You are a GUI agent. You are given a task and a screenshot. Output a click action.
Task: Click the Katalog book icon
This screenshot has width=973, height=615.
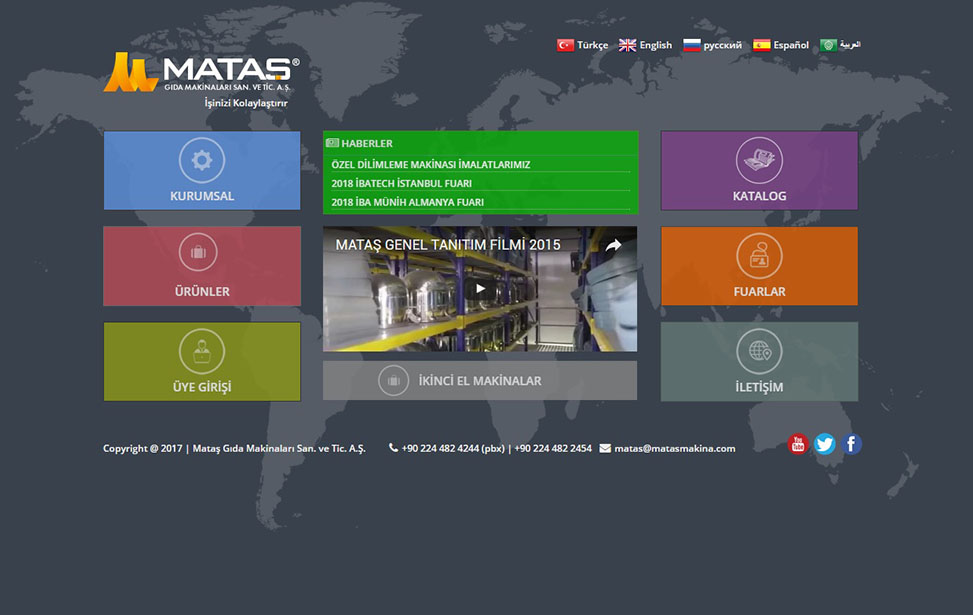tap(759, 160)
